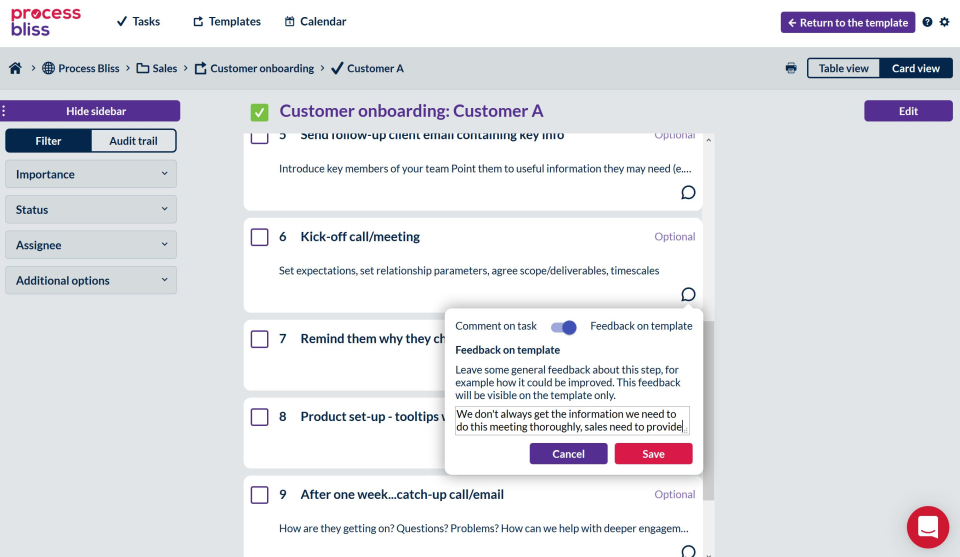Click the home icon in breadcrumb

point(15,69)
